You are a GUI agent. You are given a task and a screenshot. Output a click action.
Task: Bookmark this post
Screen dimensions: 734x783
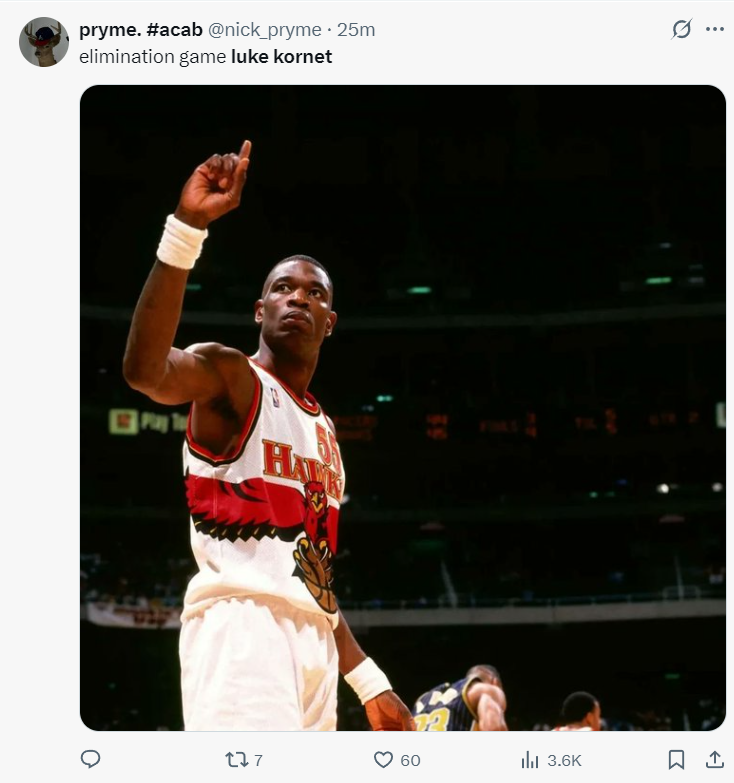tap(676, 760)
